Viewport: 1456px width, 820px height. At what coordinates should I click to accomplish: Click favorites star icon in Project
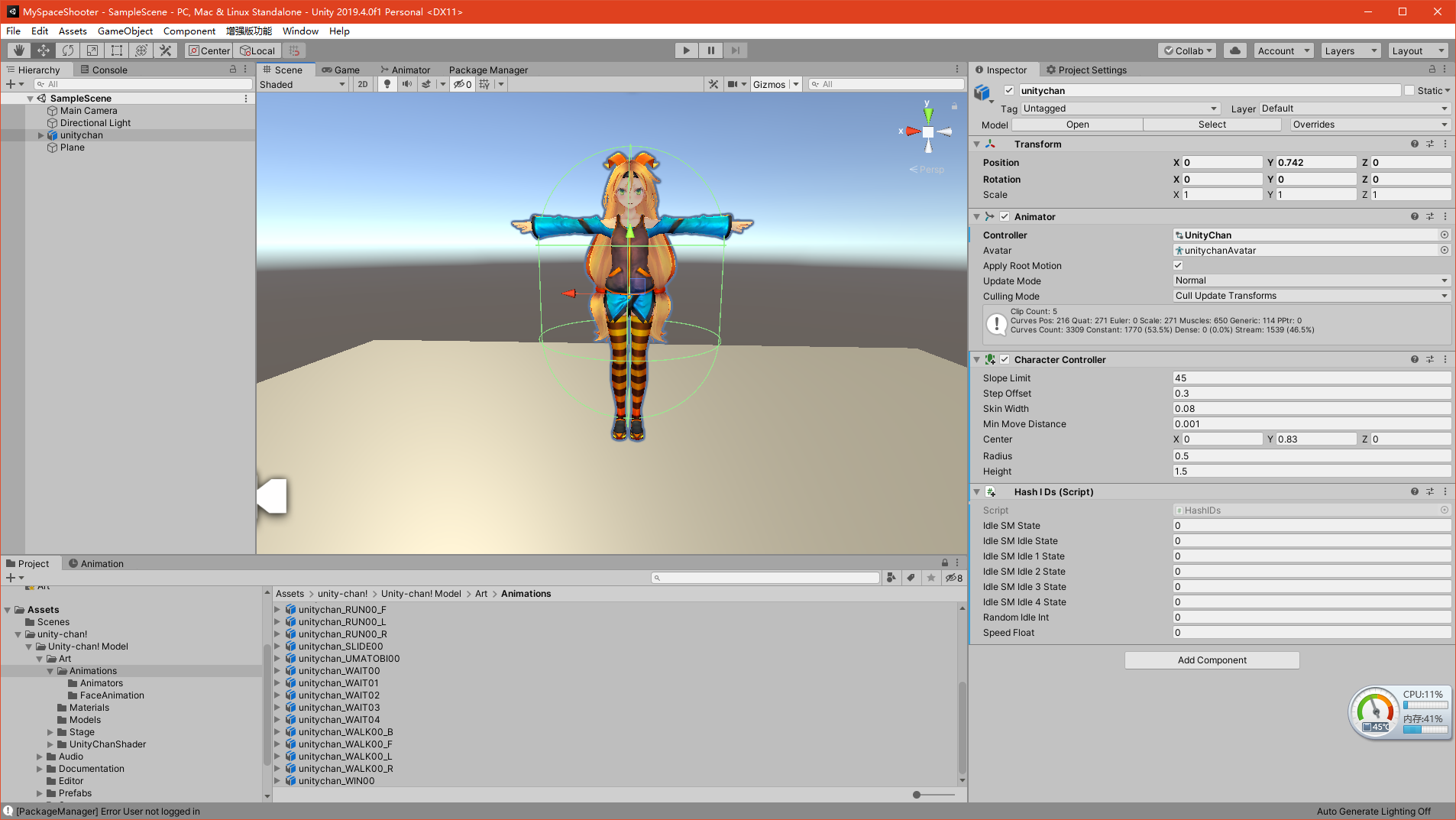[931, 578]
